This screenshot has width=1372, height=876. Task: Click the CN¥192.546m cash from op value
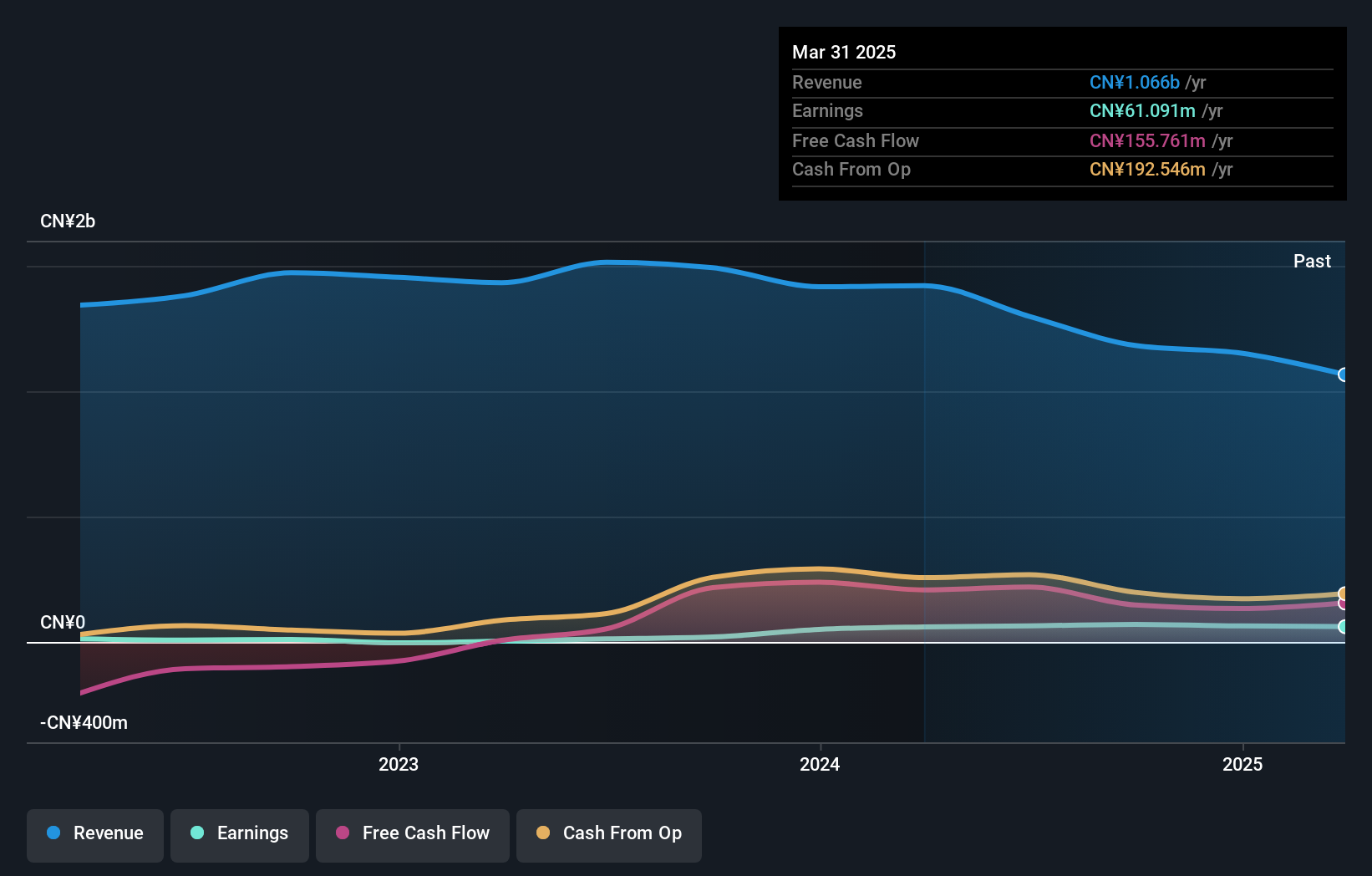click(1147, 169)
